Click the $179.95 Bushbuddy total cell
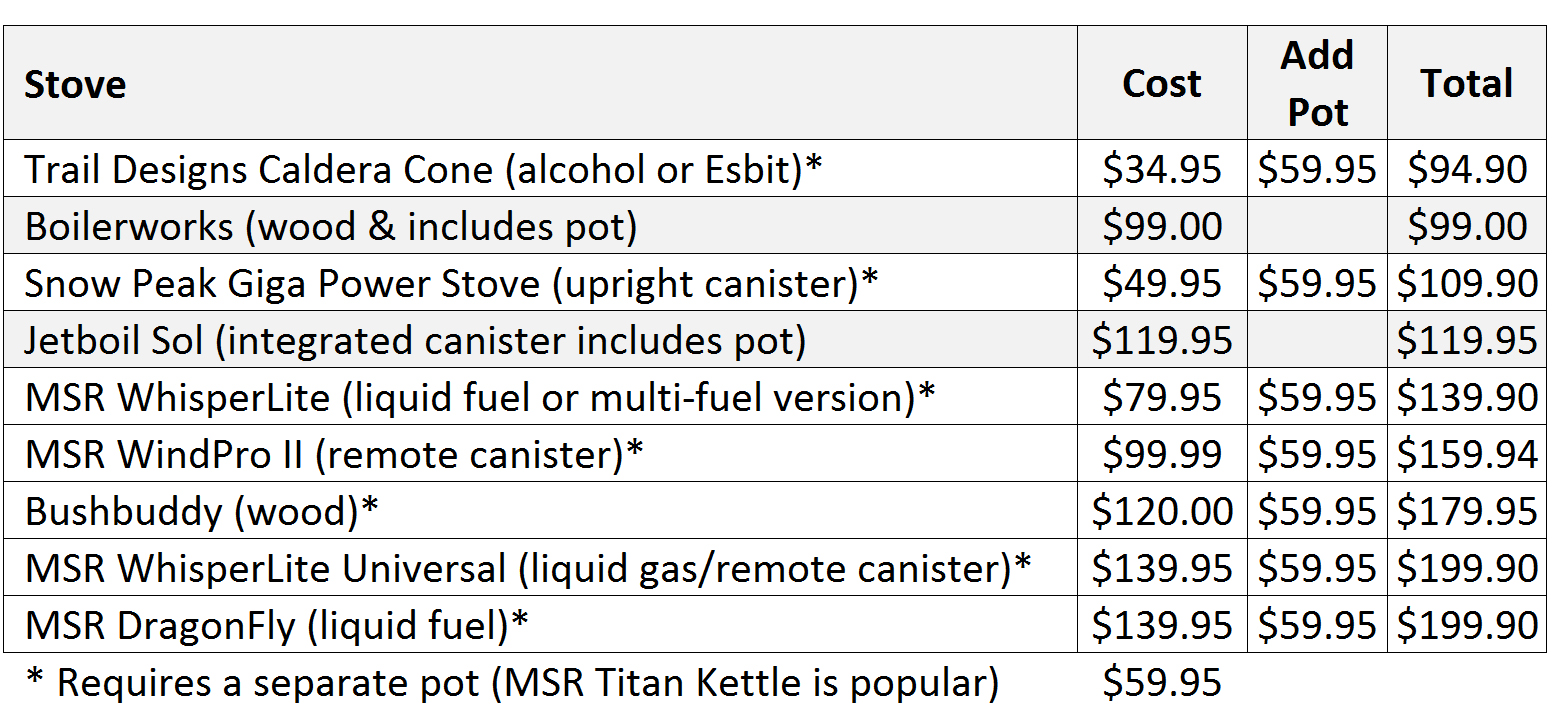The image size is (1563, 707). [1467, 512]
